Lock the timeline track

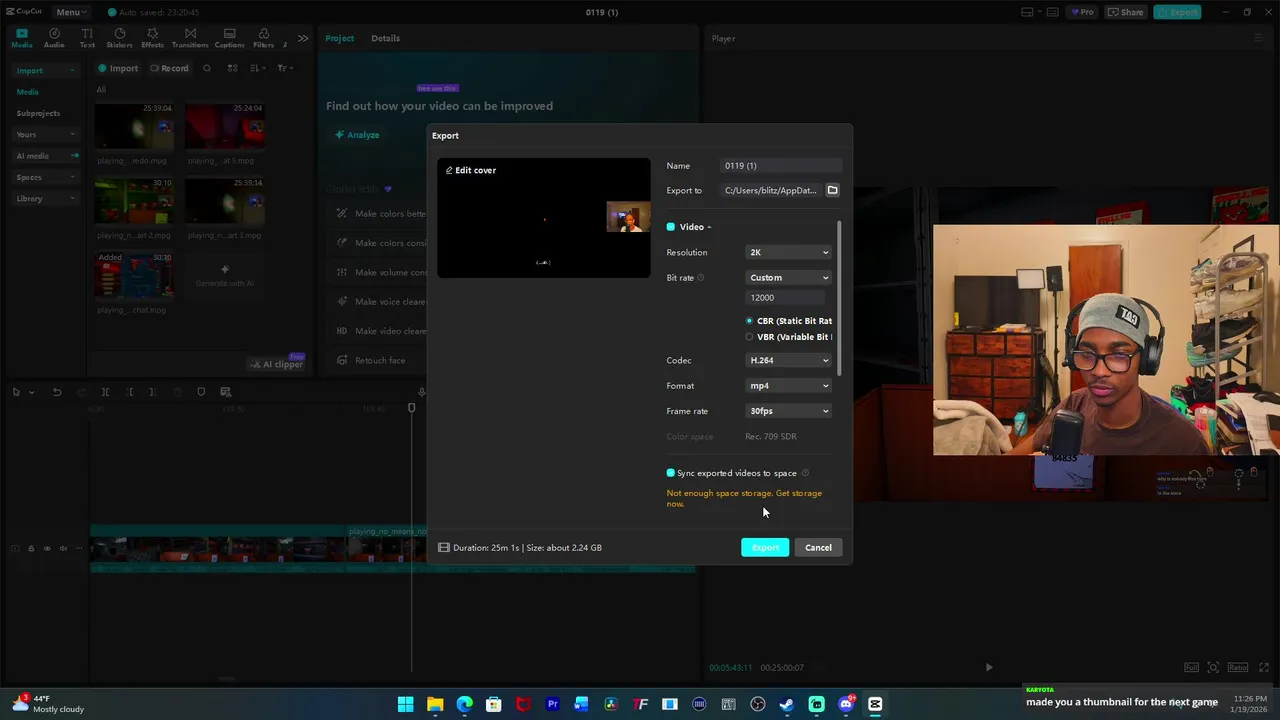coord(31,548)
